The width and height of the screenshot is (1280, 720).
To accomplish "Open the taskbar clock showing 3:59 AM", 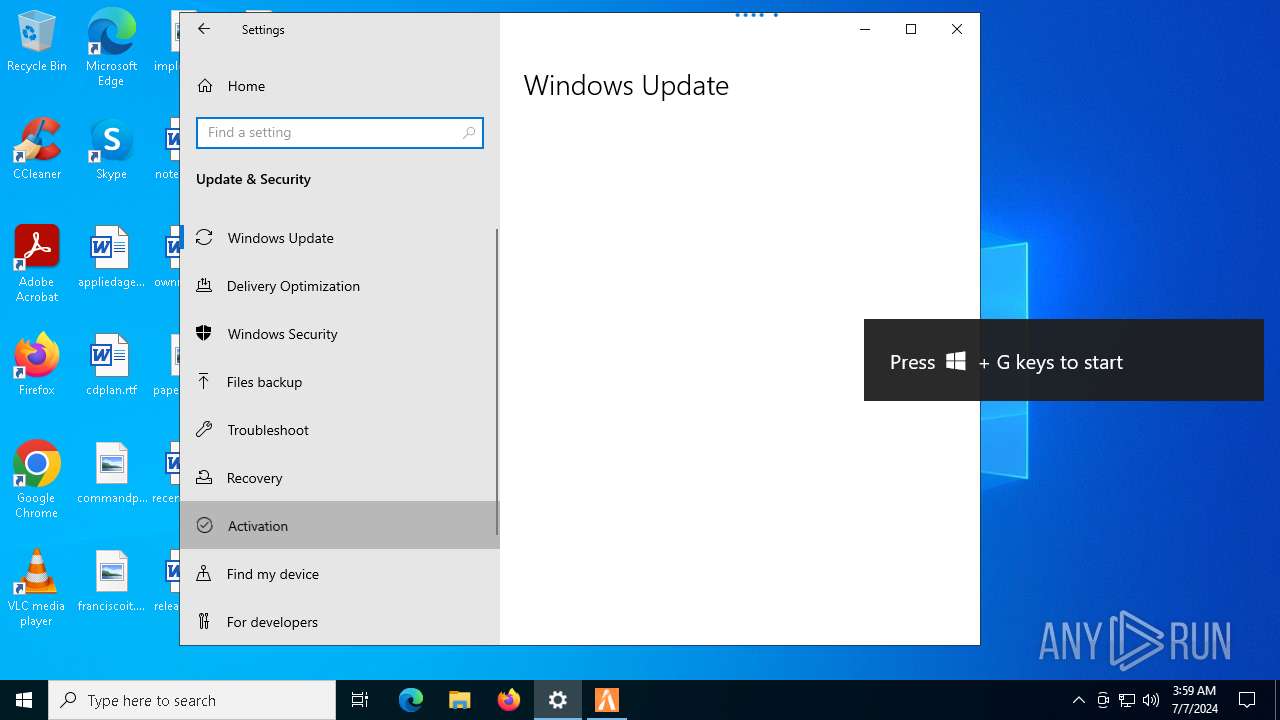I will (1194, 700).
